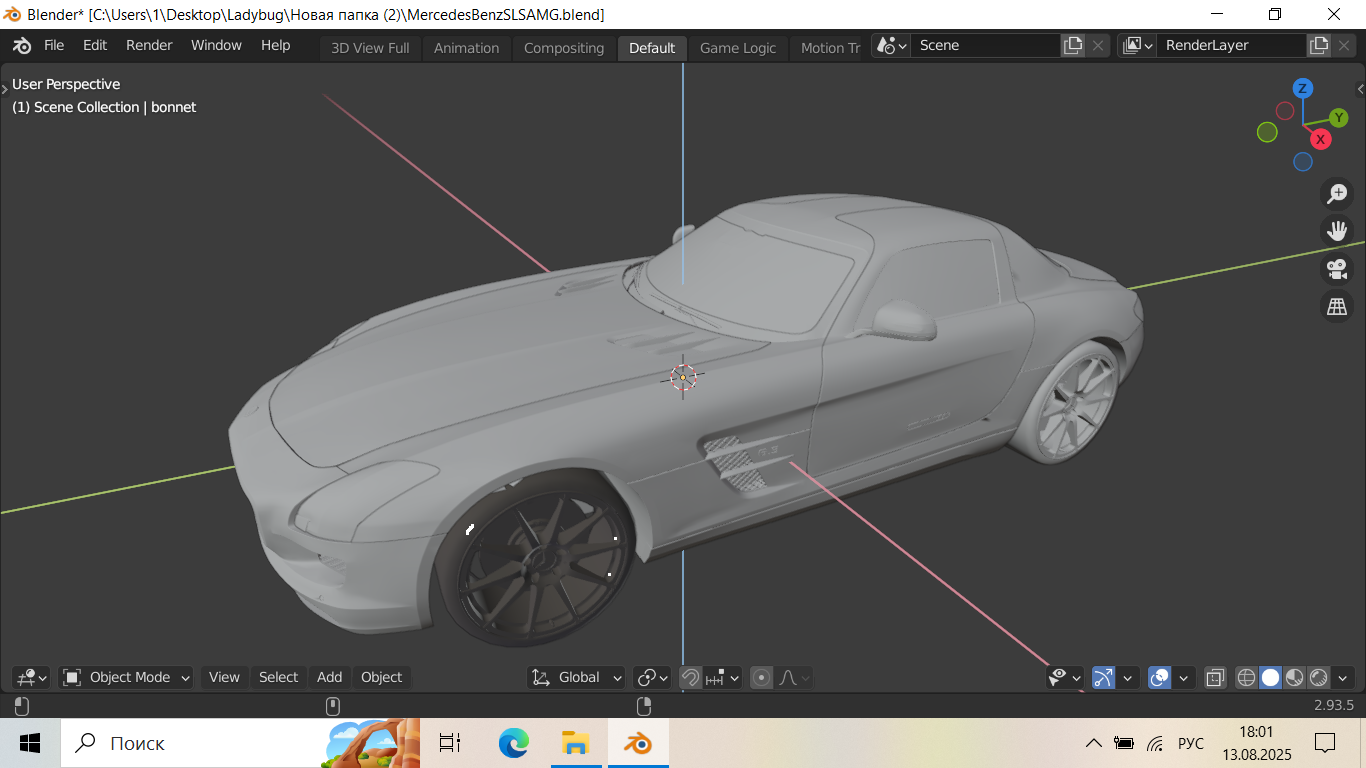Click the Add button in viewport header
Image resolution: width=1366 pixels, height=768 pixels.
(330, 677)
